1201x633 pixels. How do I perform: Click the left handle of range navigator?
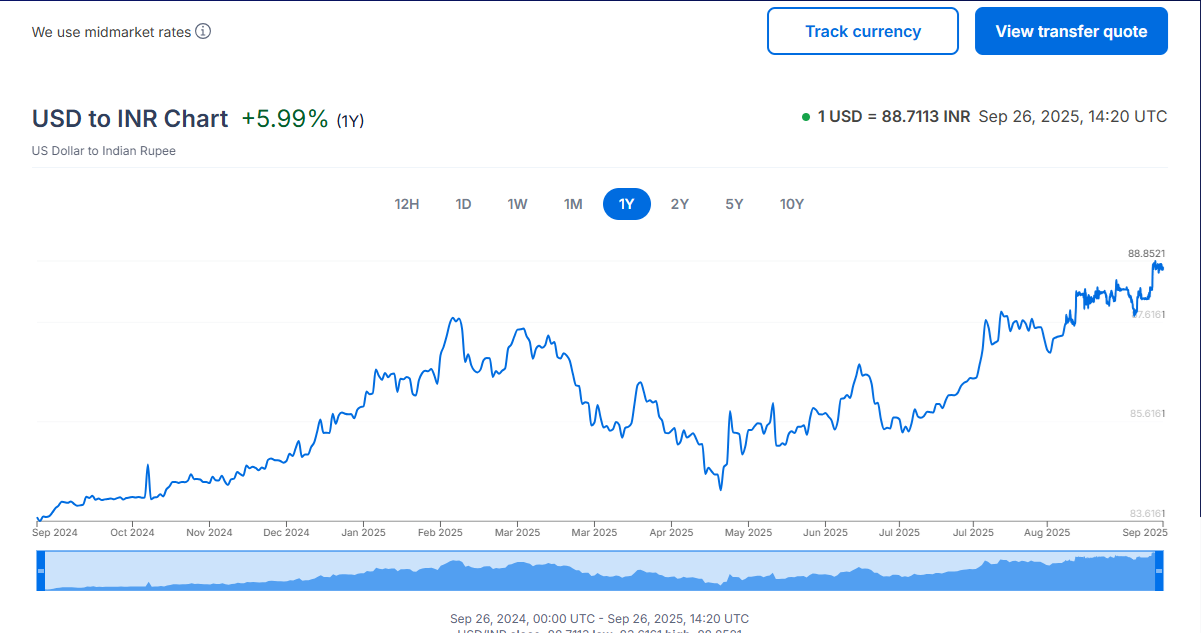tap(41, 570)
